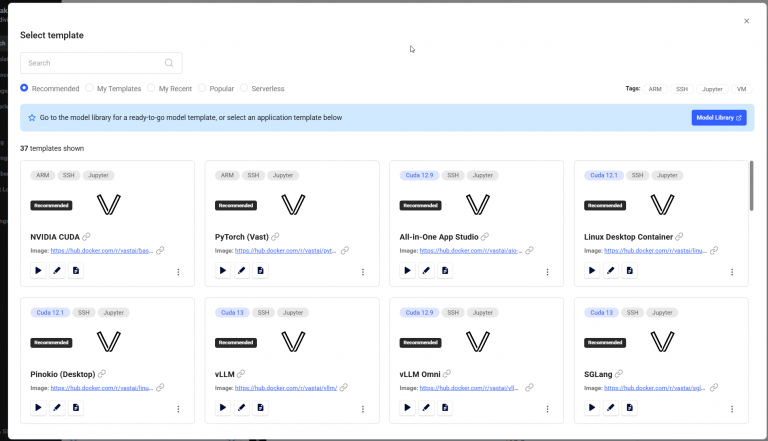The width and height of the screenshot is (768, 441).
Task: Copy link icon next to NVIDIA CUDA title
Action: 86,237
